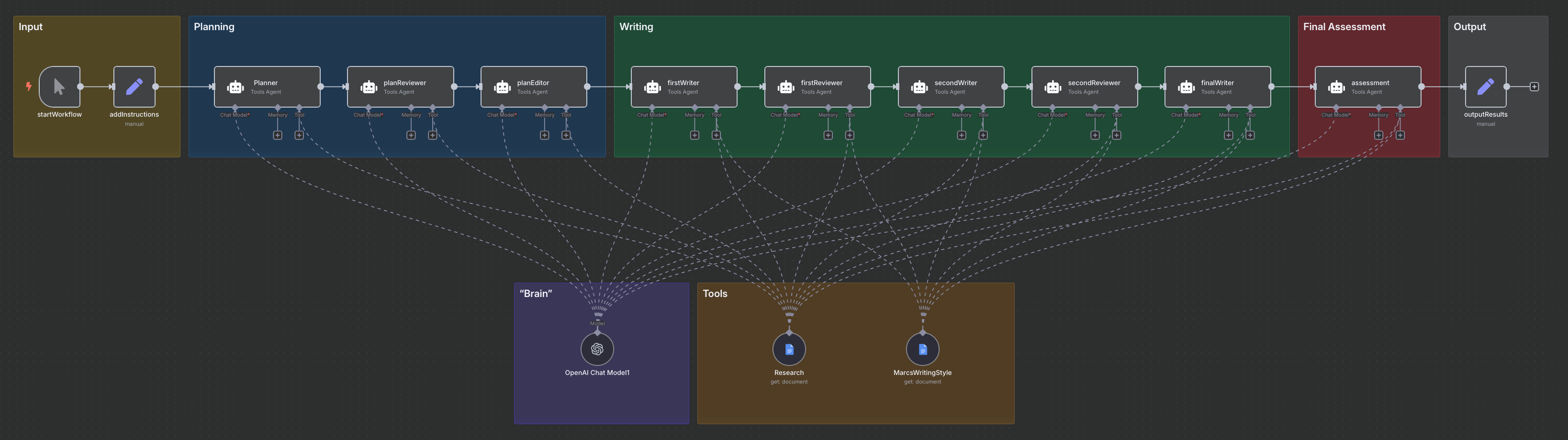Open the Planner Tools Agent node

pyautogui.click(x=266, y=87)
